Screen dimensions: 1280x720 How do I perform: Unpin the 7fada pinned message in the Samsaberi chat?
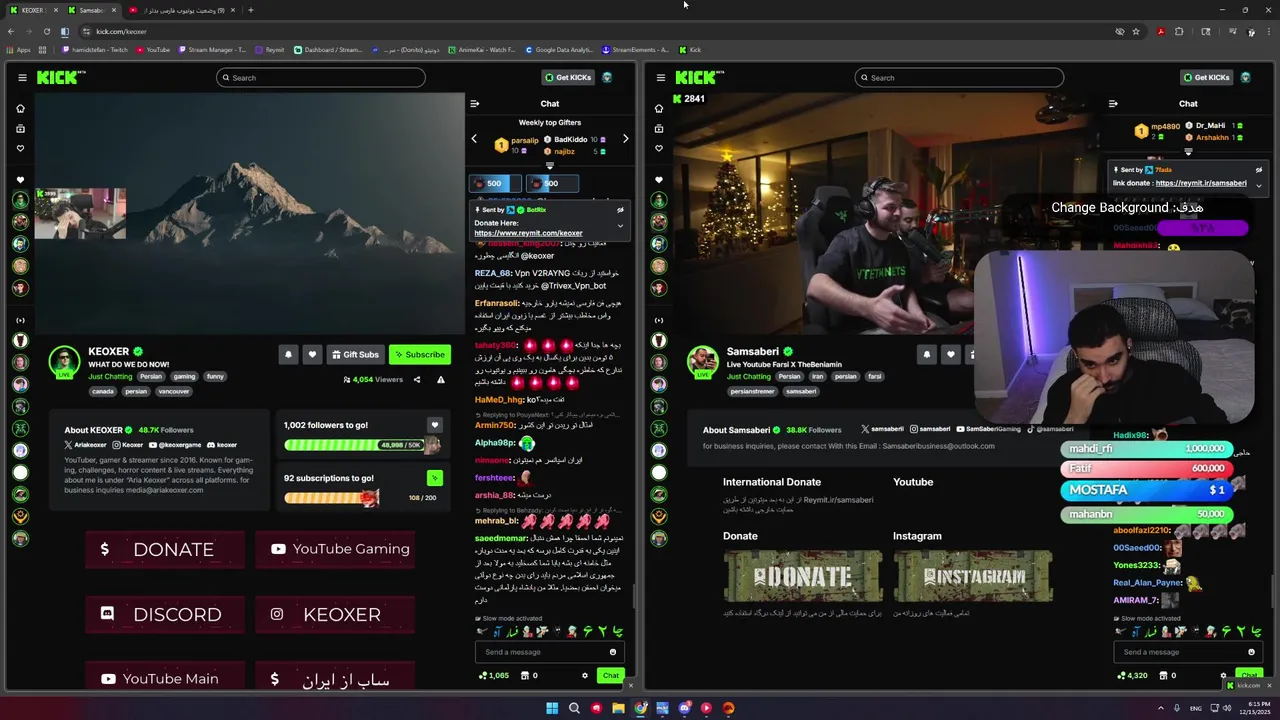(x=1258, y=170)
